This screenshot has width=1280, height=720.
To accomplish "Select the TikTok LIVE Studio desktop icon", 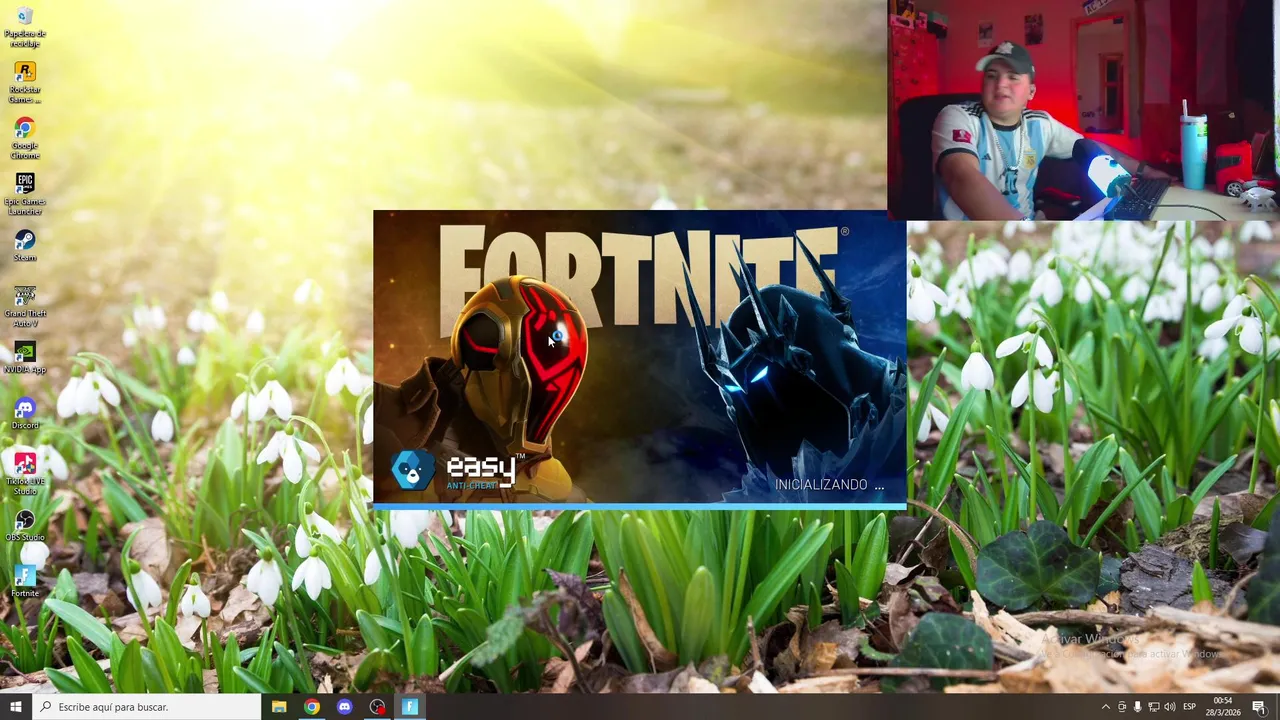I will 25,475.
